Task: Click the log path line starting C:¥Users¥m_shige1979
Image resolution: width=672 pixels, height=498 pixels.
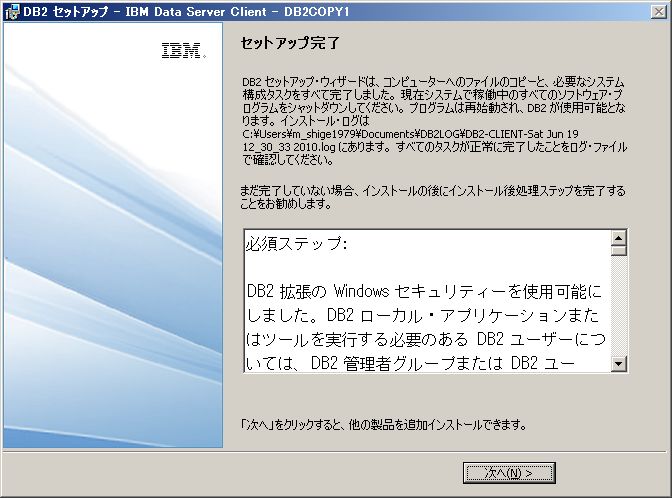Action: coord(410,134)
